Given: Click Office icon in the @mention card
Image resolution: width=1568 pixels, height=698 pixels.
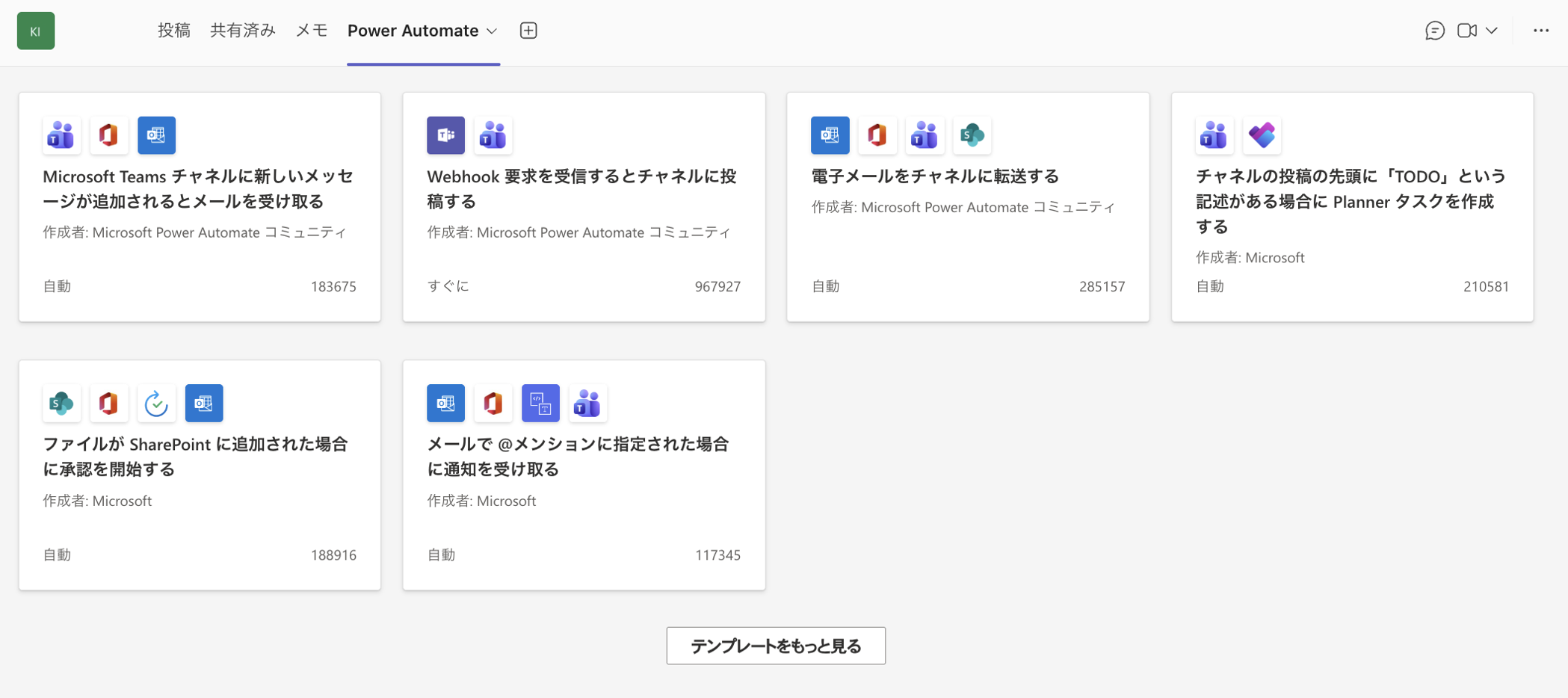Looking at the screenshot, I should point(493,404).
